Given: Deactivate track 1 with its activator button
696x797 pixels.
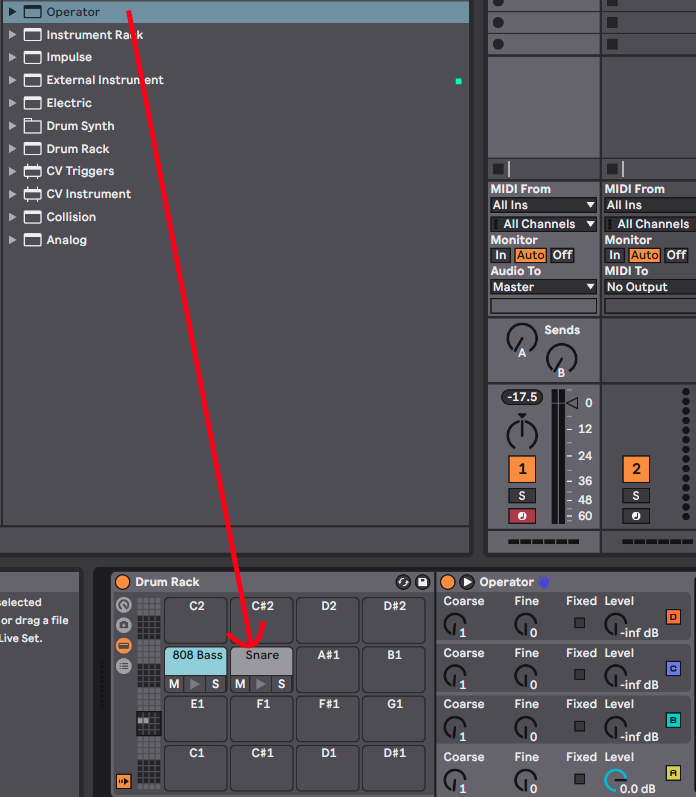Looking at the screenshot, I should click(x=522, y=469).
